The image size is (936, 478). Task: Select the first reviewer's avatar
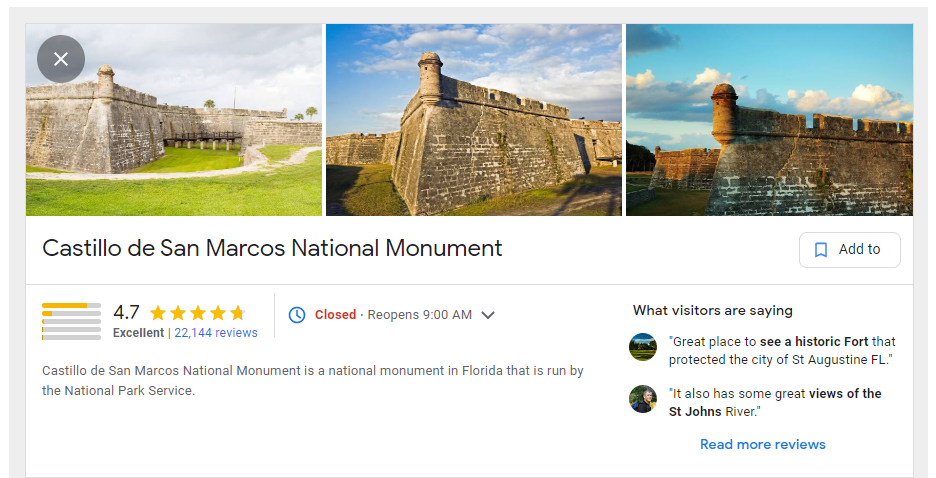point(643,347)
